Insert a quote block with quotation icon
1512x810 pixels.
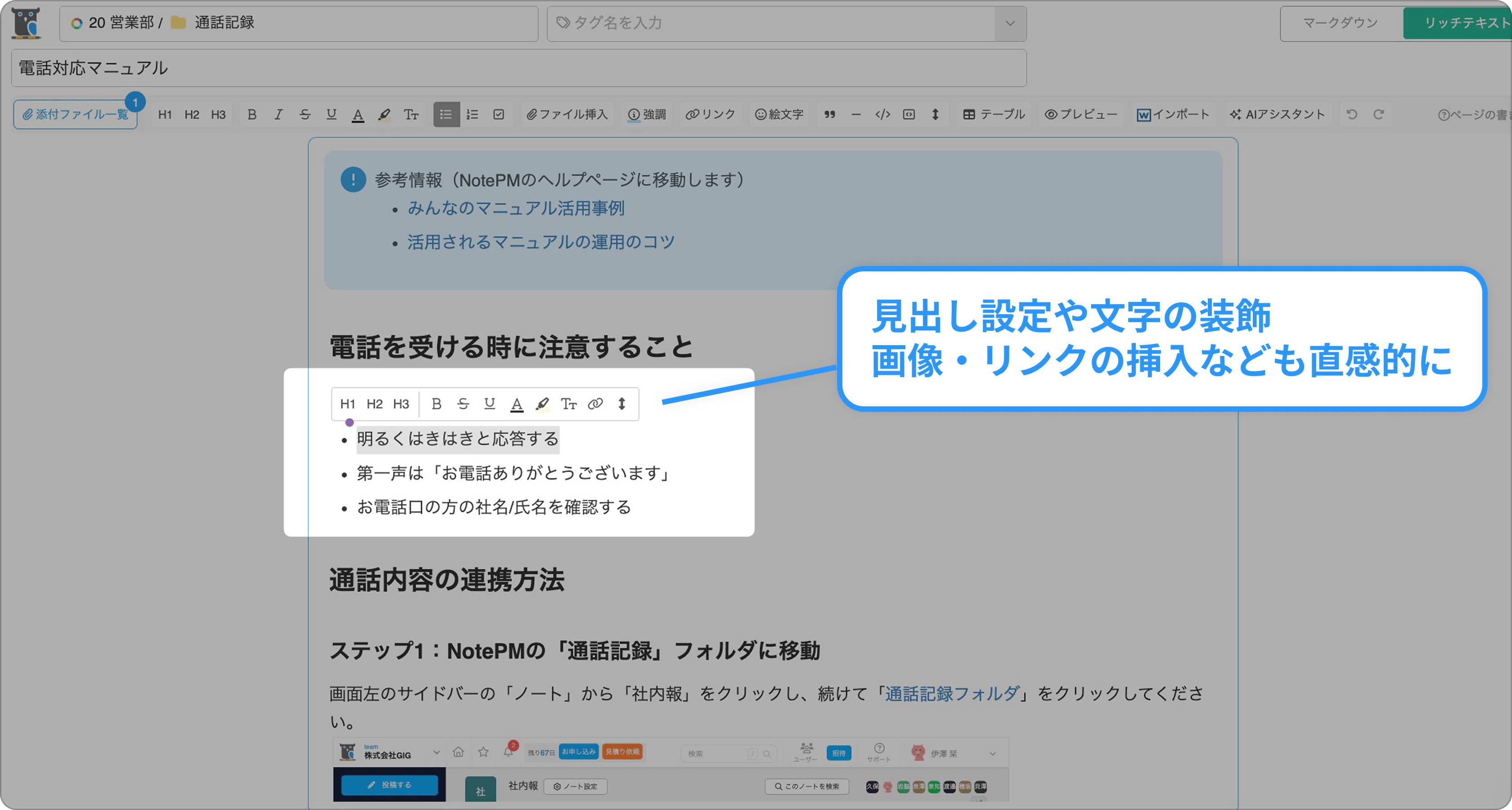829,114
